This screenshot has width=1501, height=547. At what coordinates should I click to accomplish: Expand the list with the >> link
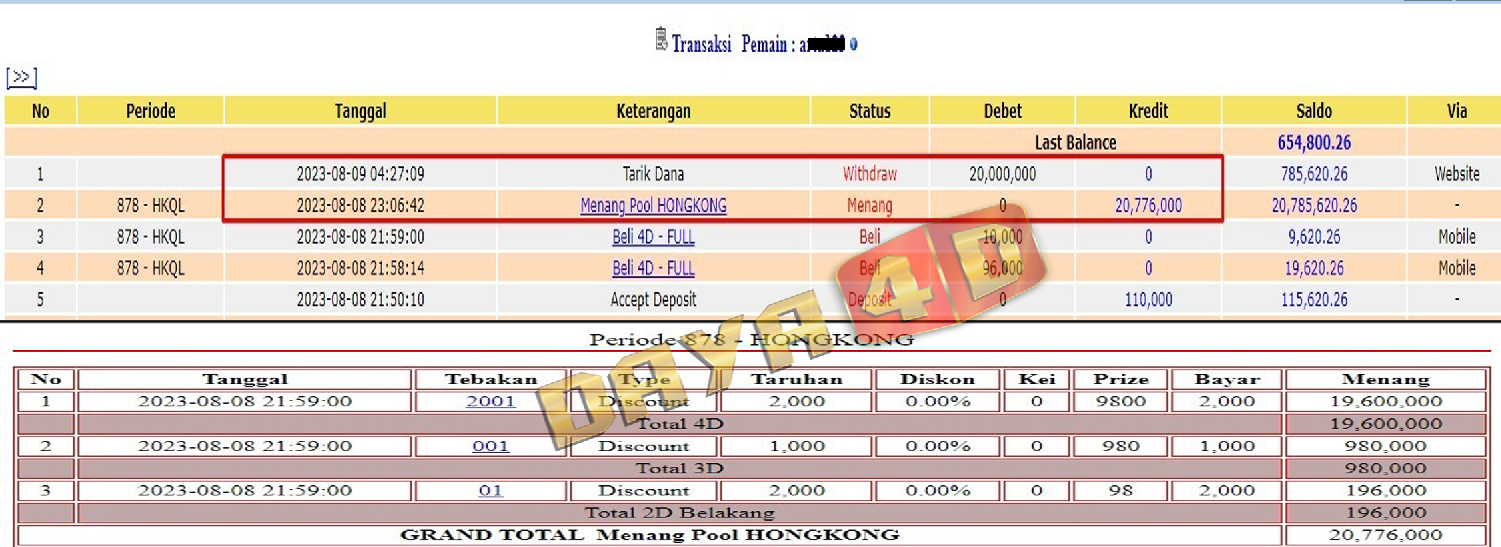21,78
